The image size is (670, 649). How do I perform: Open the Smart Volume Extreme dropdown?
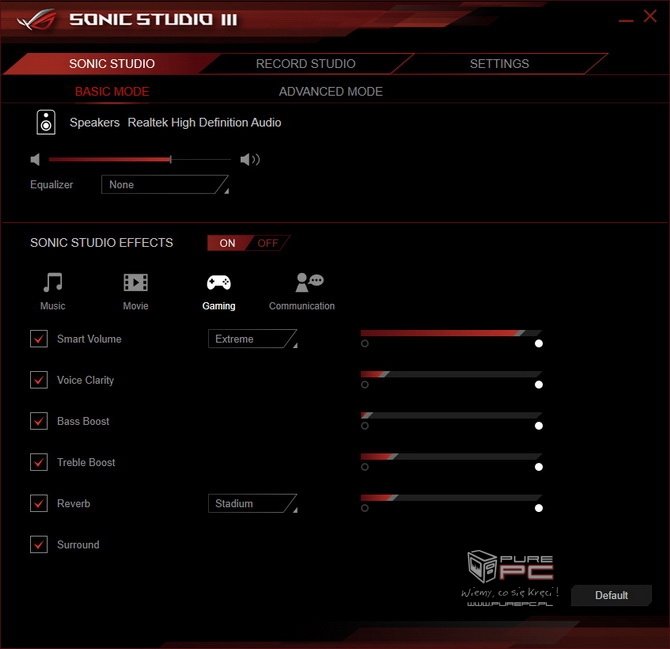coord(253,339)
